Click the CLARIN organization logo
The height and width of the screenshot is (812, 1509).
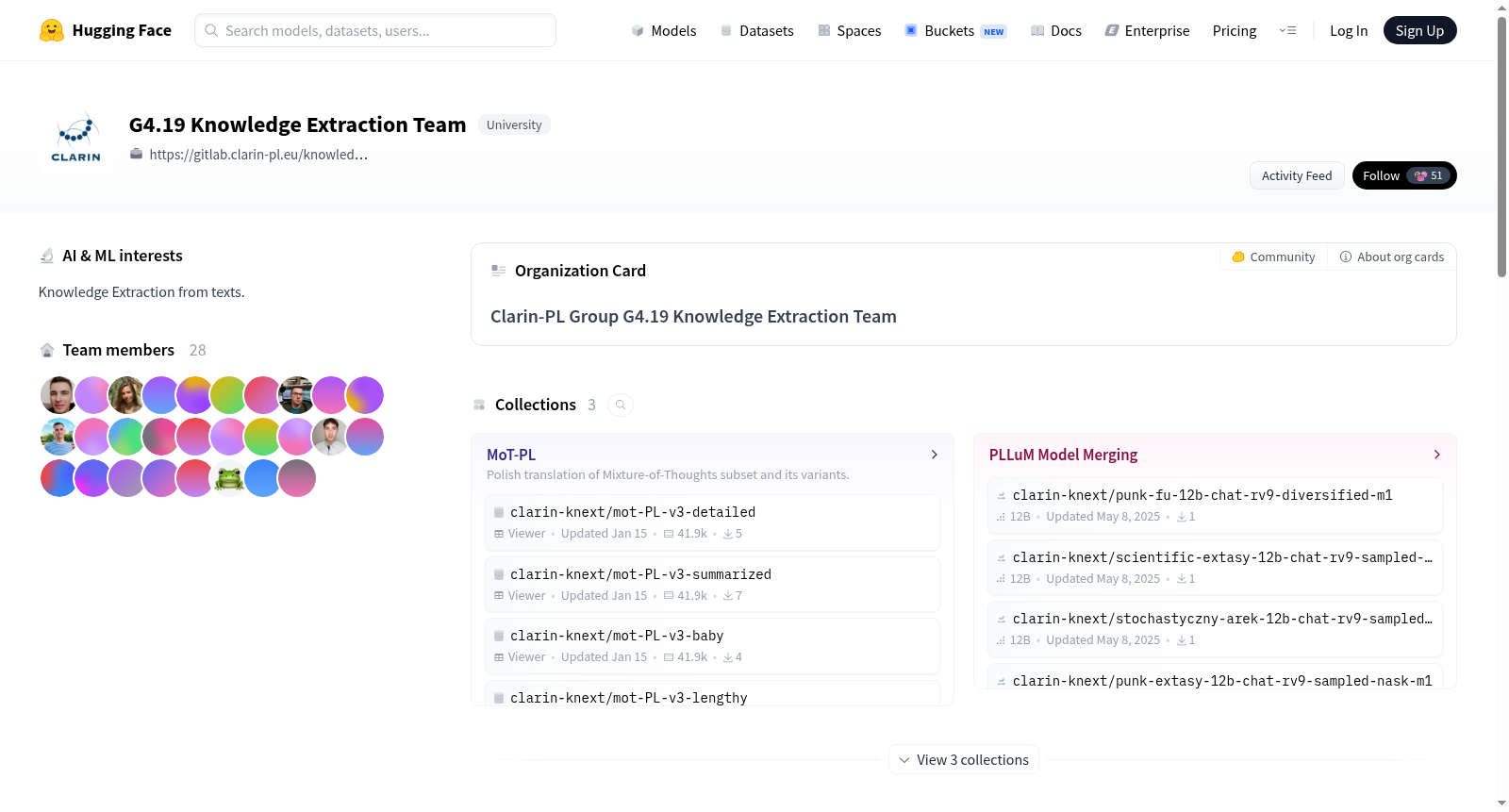tap(76, 140)
